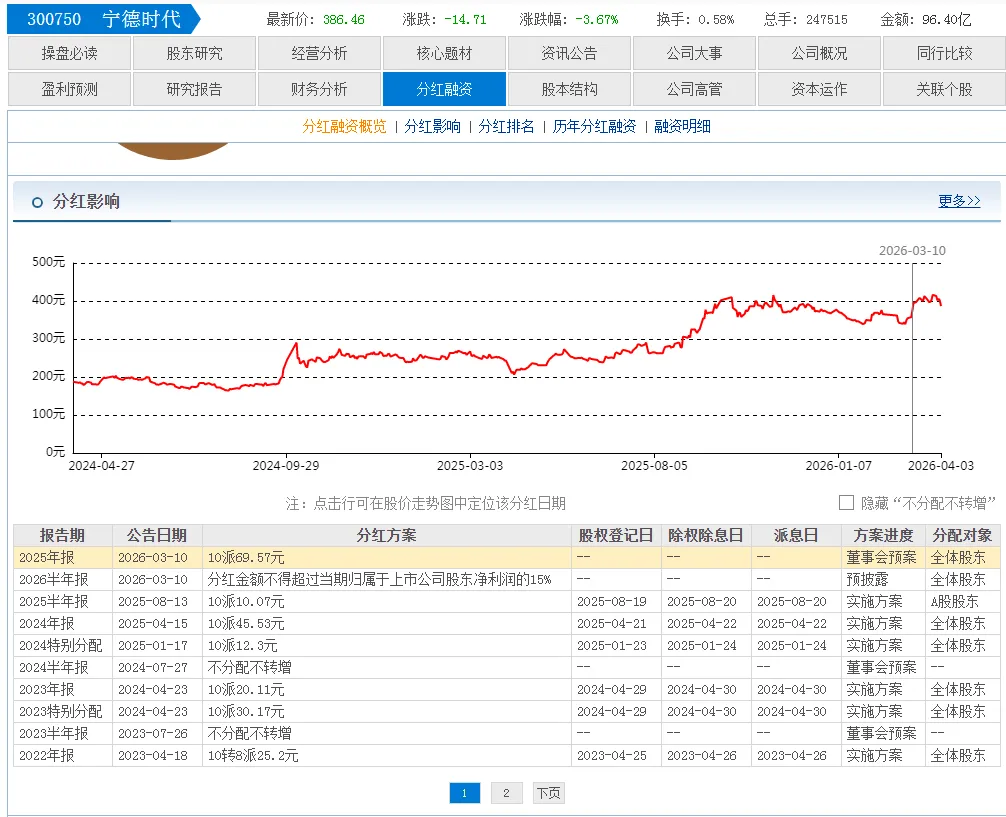Open the 股本结构 tab

click(x=570, y=89)
